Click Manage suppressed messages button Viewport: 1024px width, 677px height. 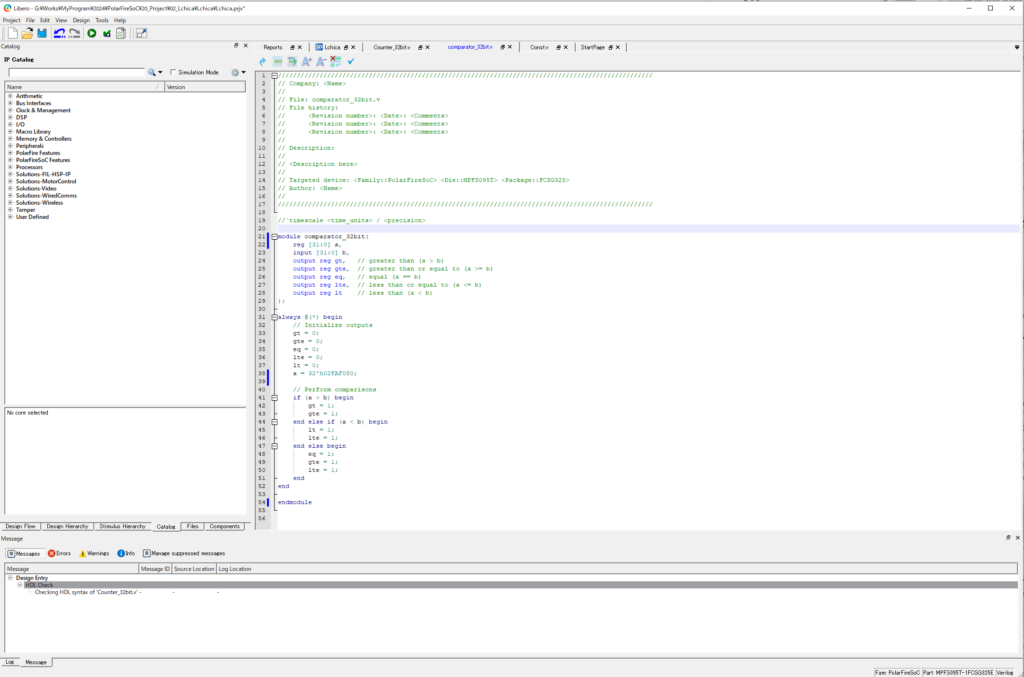pyautogui.click(x=184, y=553)
